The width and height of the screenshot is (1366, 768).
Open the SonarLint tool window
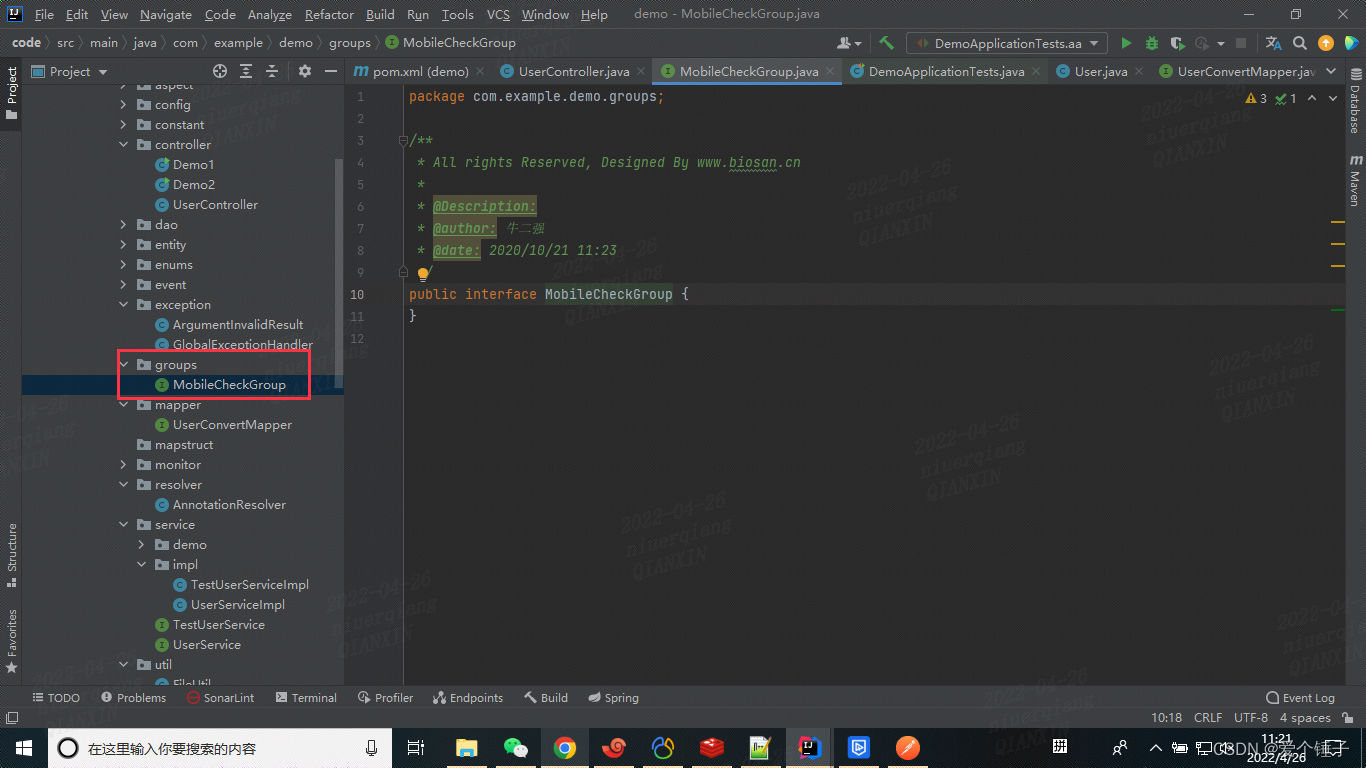pyautogui.click(x=221, y=698)
